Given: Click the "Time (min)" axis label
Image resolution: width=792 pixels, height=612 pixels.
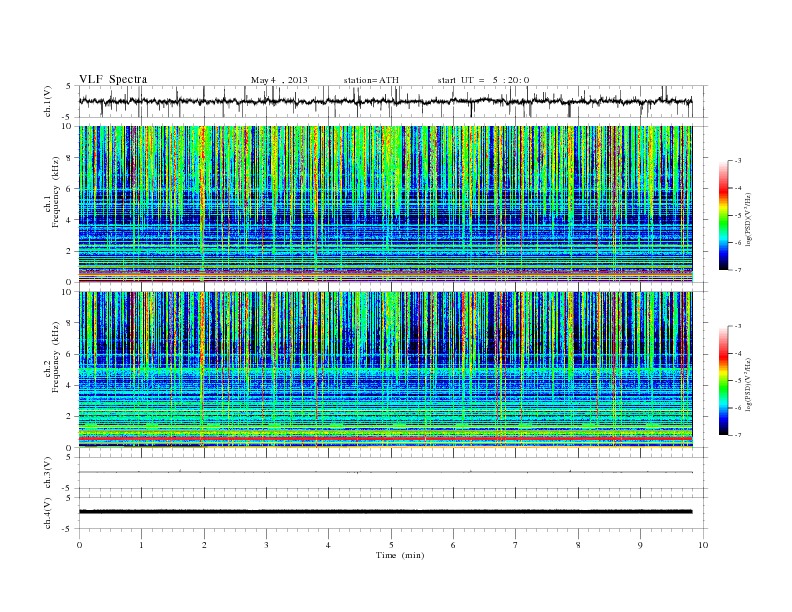Looking at the screenshot, I should pyautogui.click(x=400, y=555).
